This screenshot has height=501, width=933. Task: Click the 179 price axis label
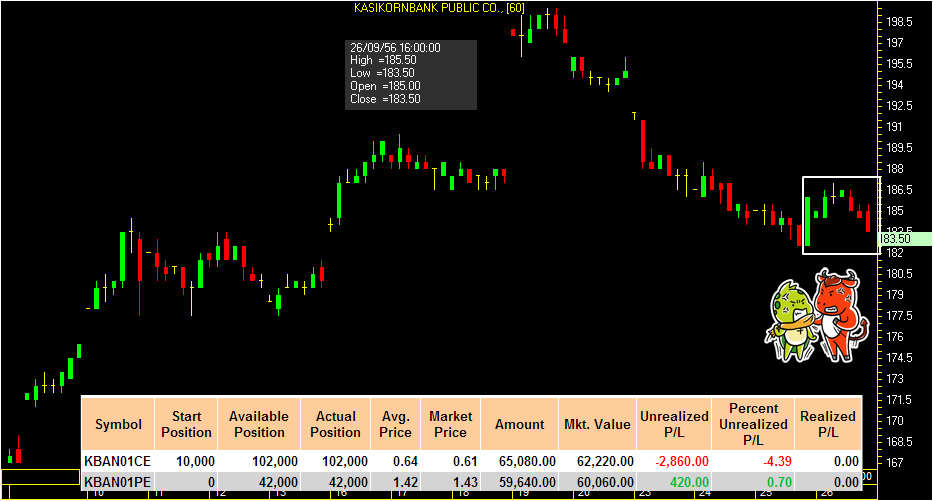(895, 295)
